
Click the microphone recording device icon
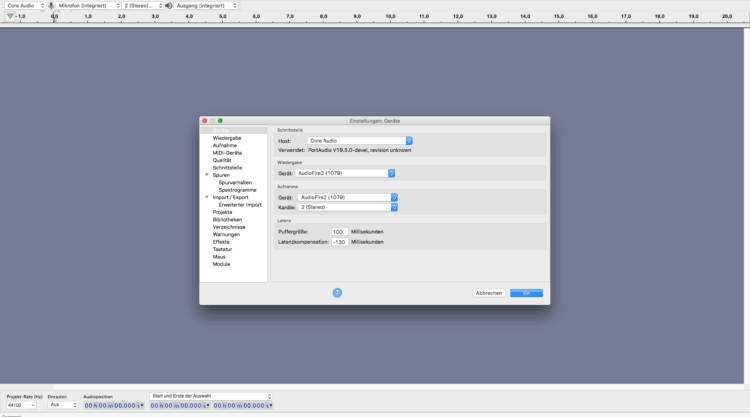click(51, 6)
